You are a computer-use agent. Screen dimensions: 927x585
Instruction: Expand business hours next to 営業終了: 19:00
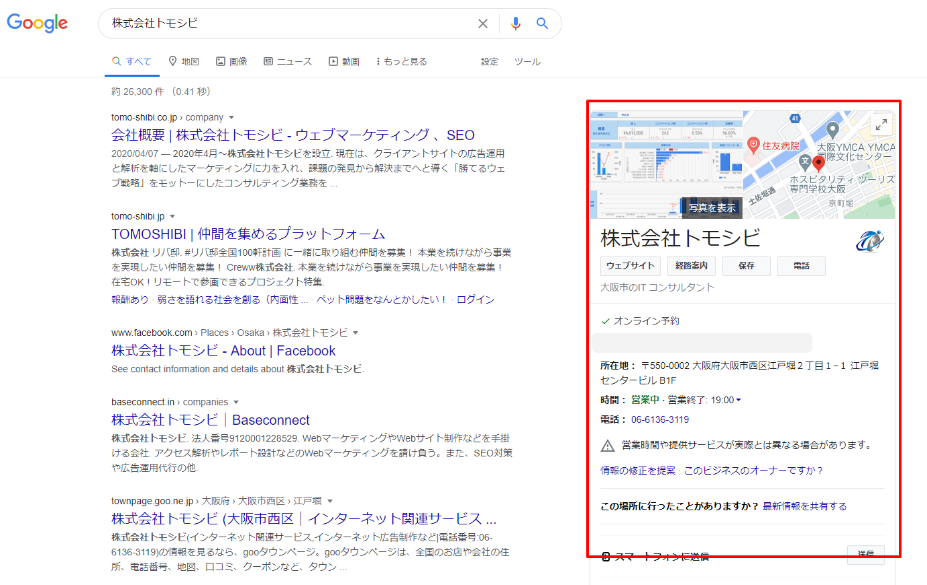(x=738, y=400)
